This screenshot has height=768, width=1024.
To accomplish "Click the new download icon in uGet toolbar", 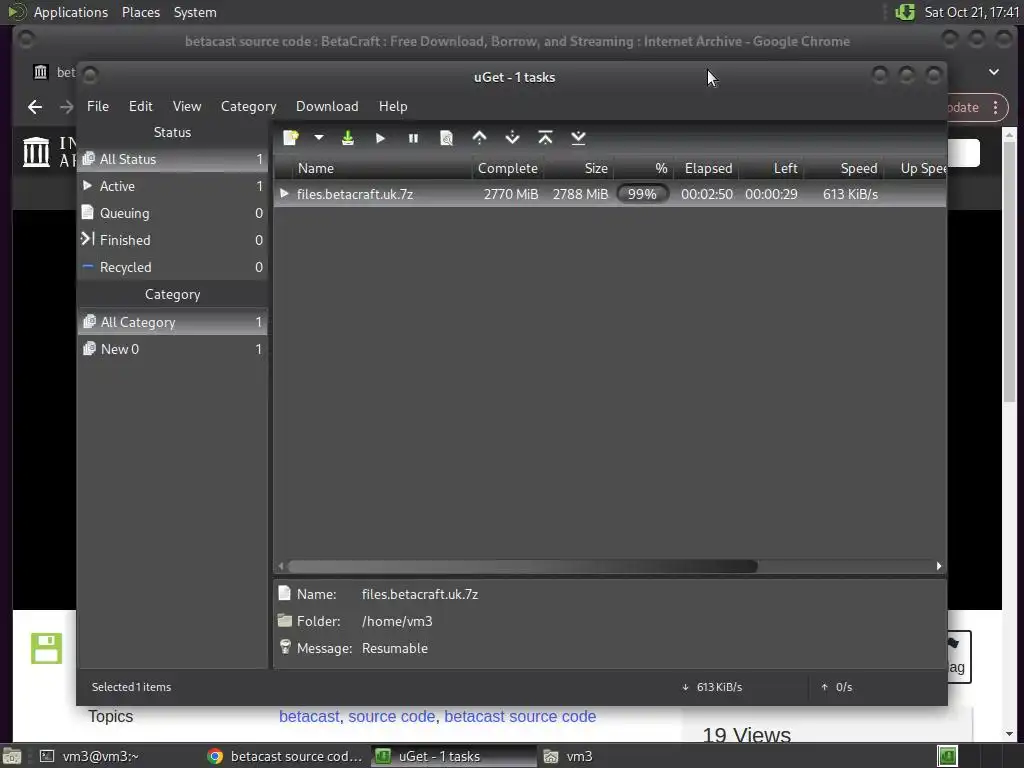I will point(291,138).
